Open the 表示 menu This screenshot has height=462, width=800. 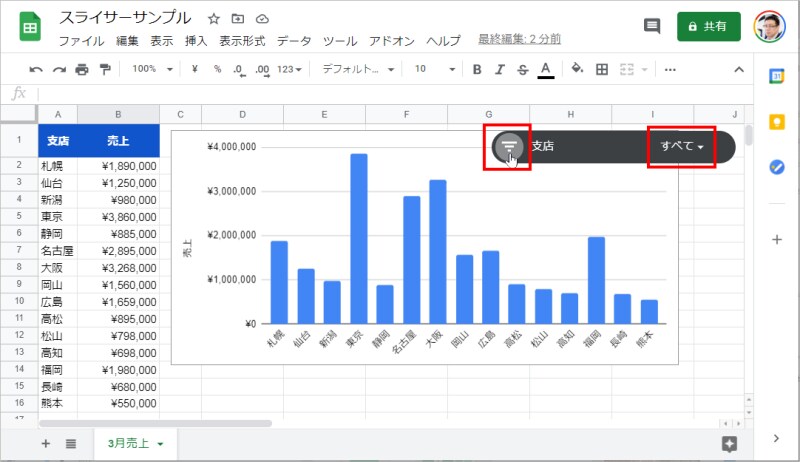(162, 41)
